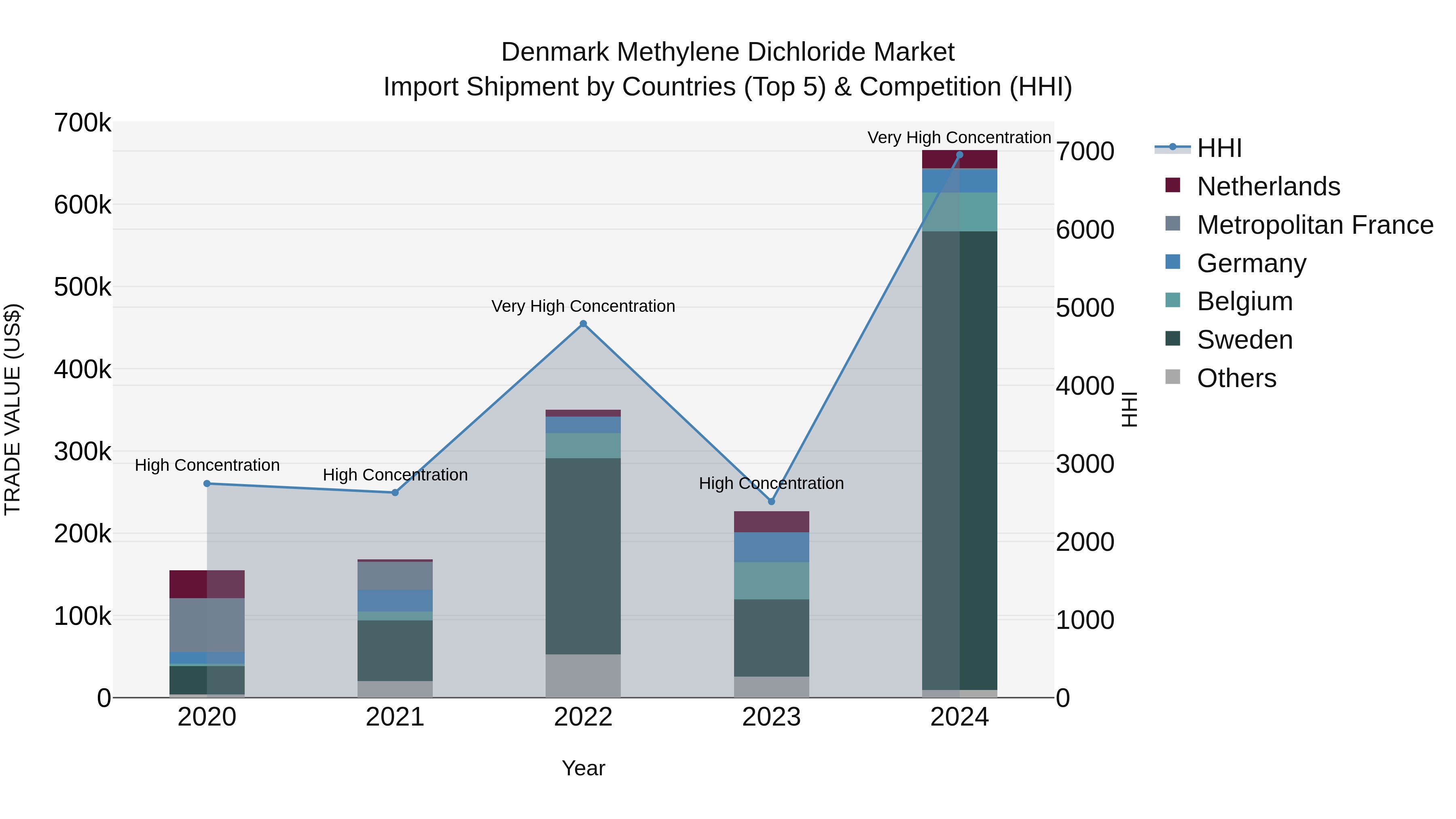The height and width of the screenshot is (819, 1456).
Task: Toggle the HHI legend entry
Action: tap(1198, 148)
